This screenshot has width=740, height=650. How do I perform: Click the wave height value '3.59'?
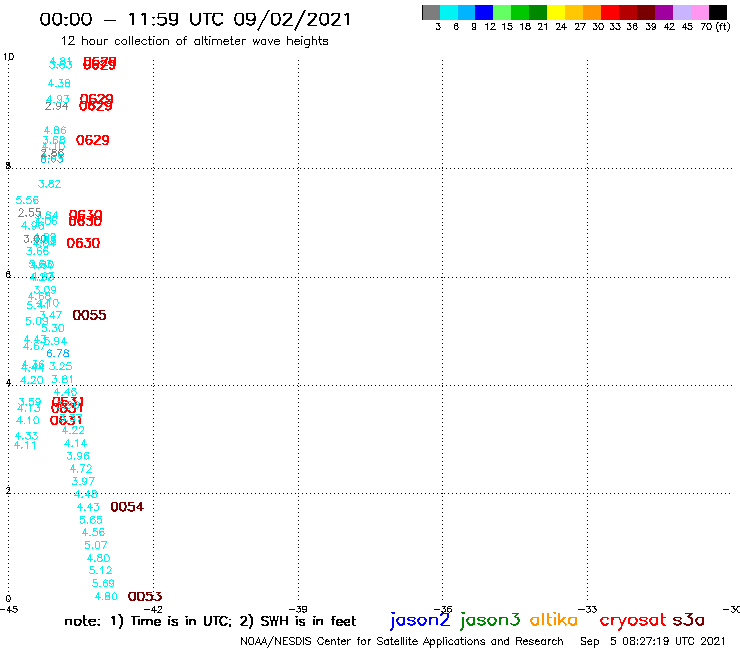[30, 401]
